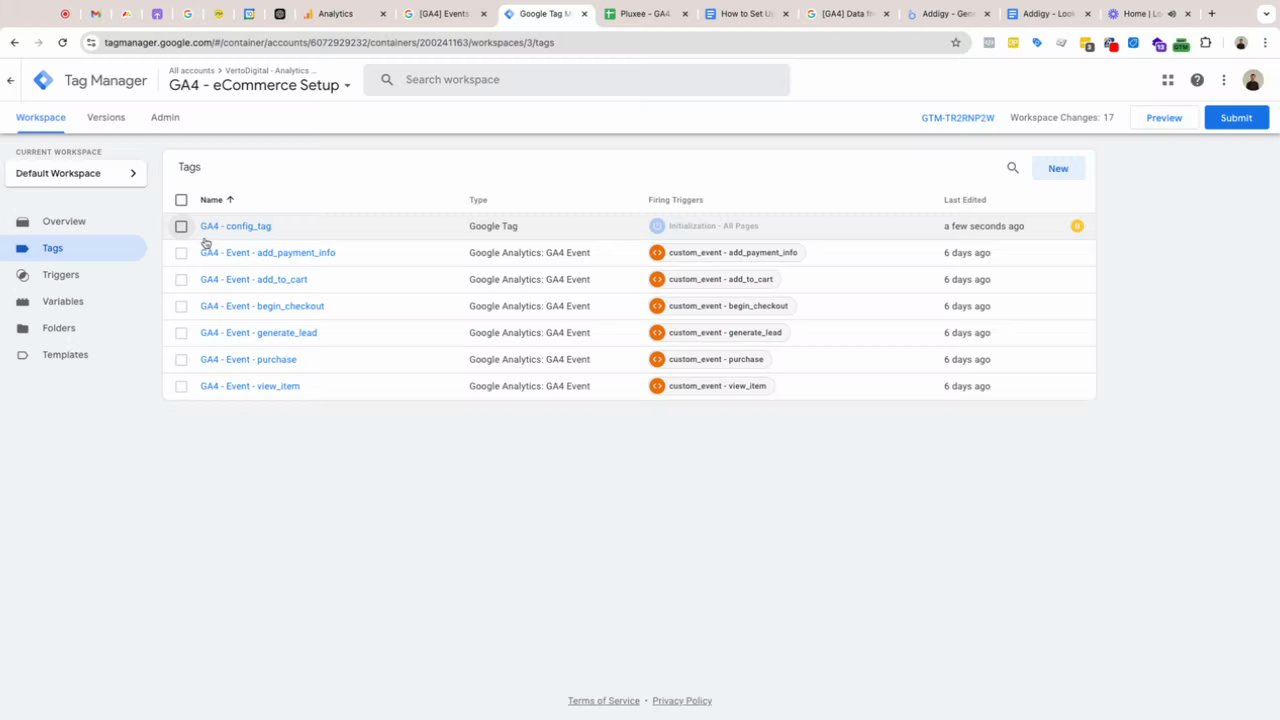The width and height of the screenshot is (1280, 720).
Task: Click the Overview sidebar icon
Action: click(x=23, y=222)
